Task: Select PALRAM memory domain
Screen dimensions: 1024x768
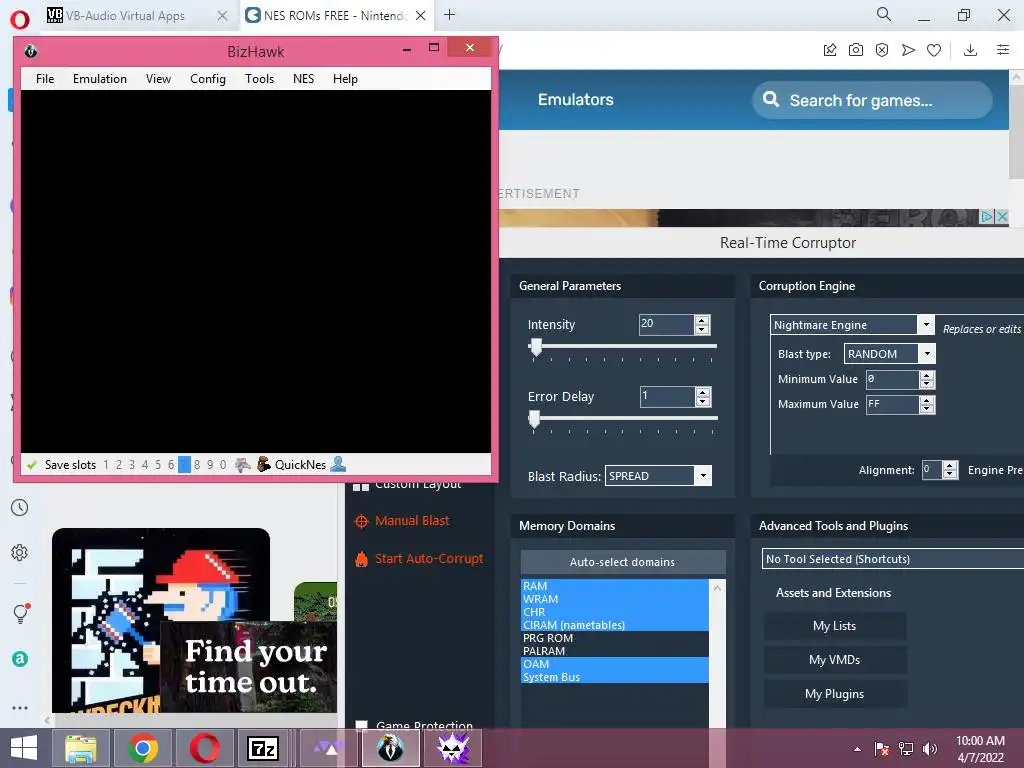Action: [615, 651]
